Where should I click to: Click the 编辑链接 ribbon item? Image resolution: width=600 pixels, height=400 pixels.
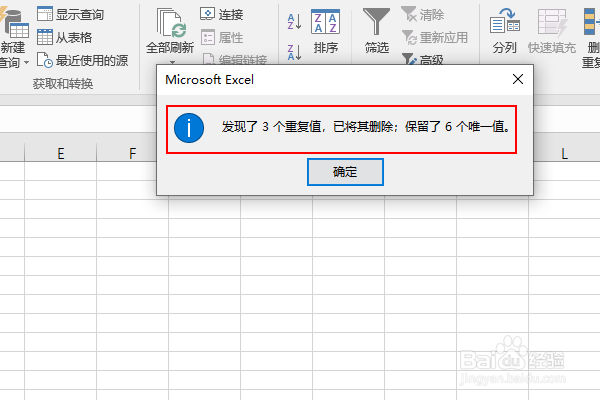235,59
